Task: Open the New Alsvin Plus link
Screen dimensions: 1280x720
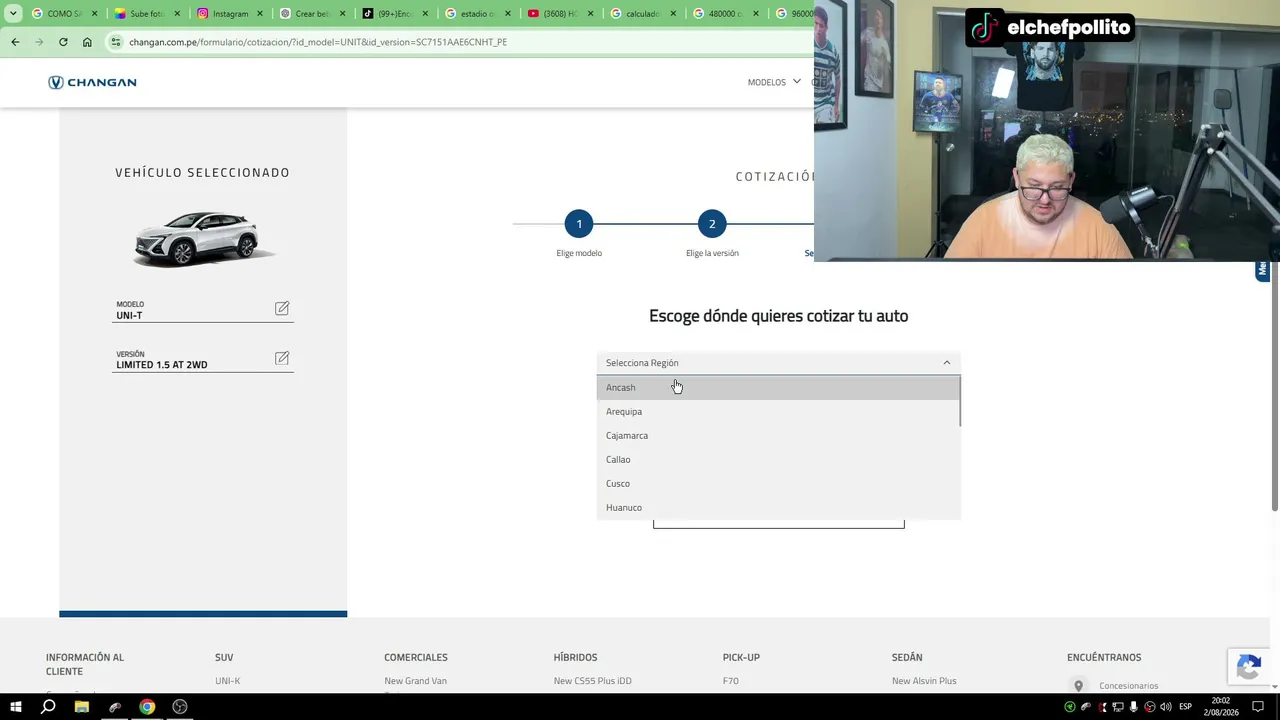Action: (x=924, y=681)
